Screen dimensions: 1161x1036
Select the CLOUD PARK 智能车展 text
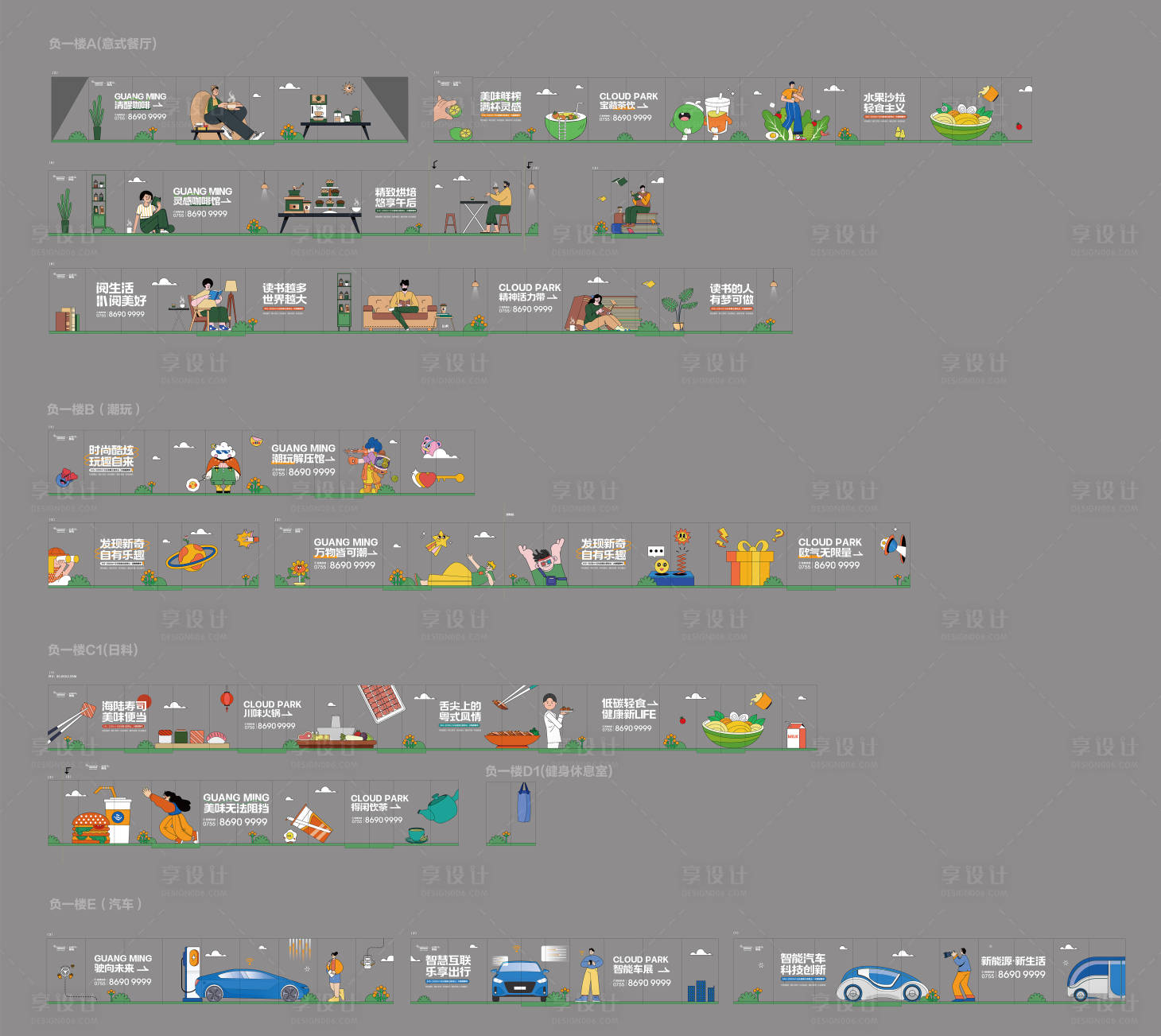(640, 964)
